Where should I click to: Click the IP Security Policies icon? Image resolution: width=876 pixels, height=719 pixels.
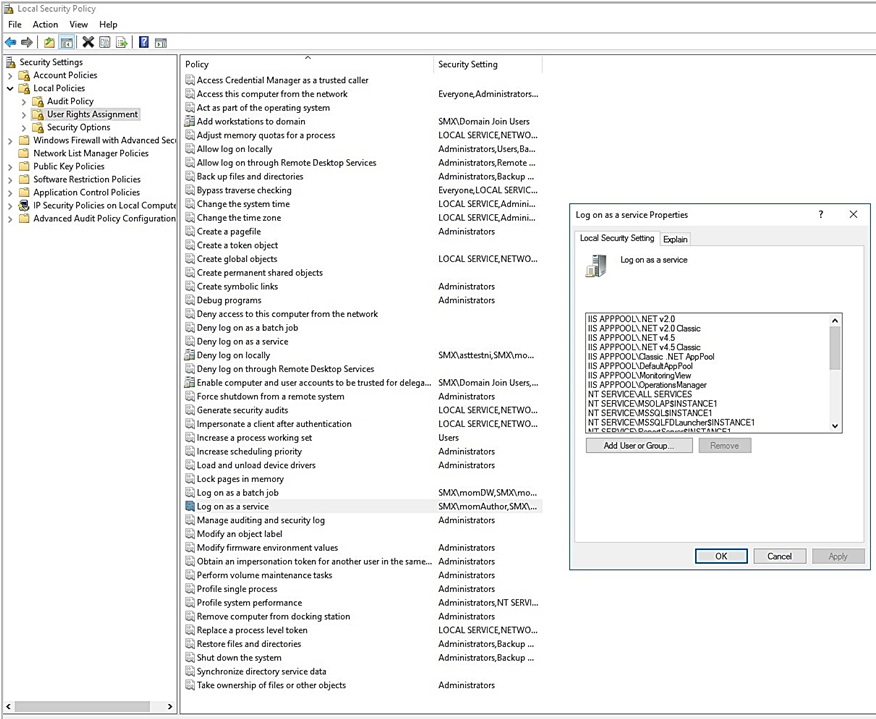(x=24, y=205)
